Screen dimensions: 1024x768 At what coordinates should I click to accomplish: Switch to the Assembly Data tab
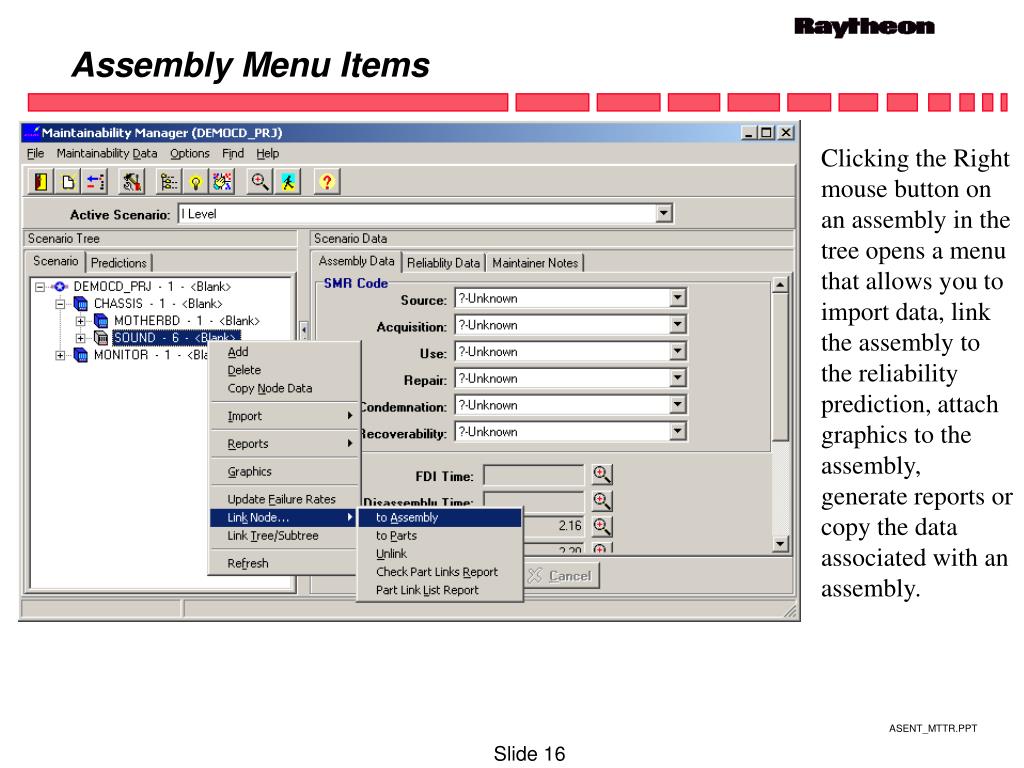357,261
